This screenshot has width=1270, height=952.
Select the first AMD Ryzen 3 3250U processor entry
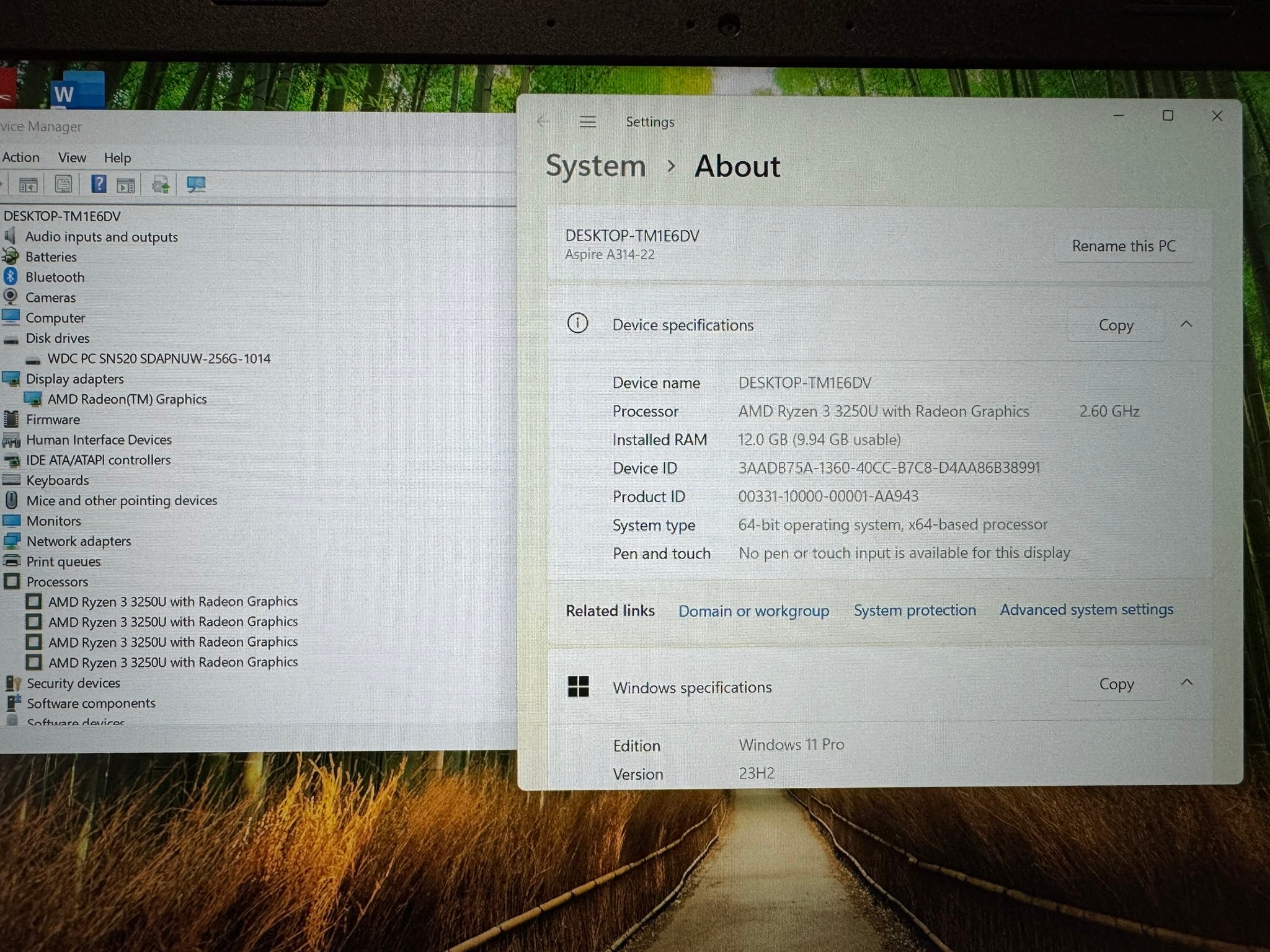[173, 601]
